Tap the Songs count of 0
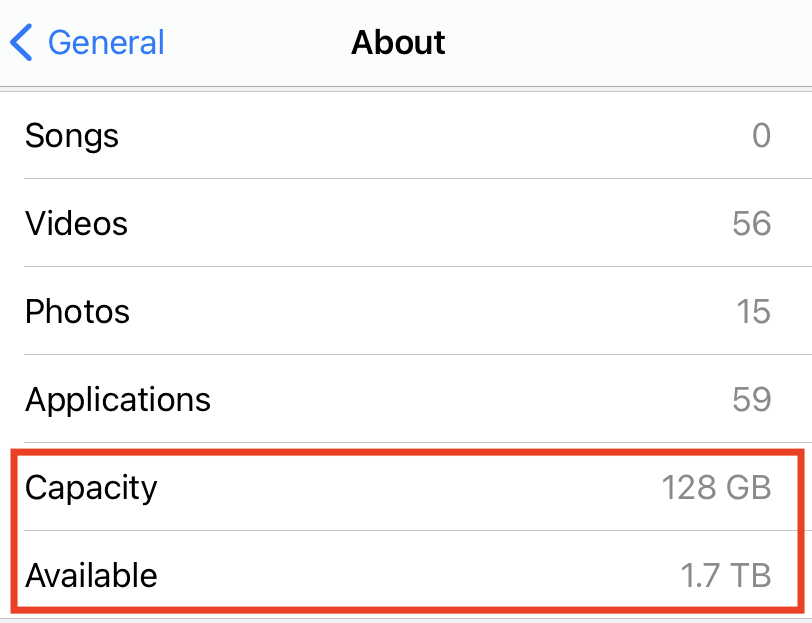 761,136
